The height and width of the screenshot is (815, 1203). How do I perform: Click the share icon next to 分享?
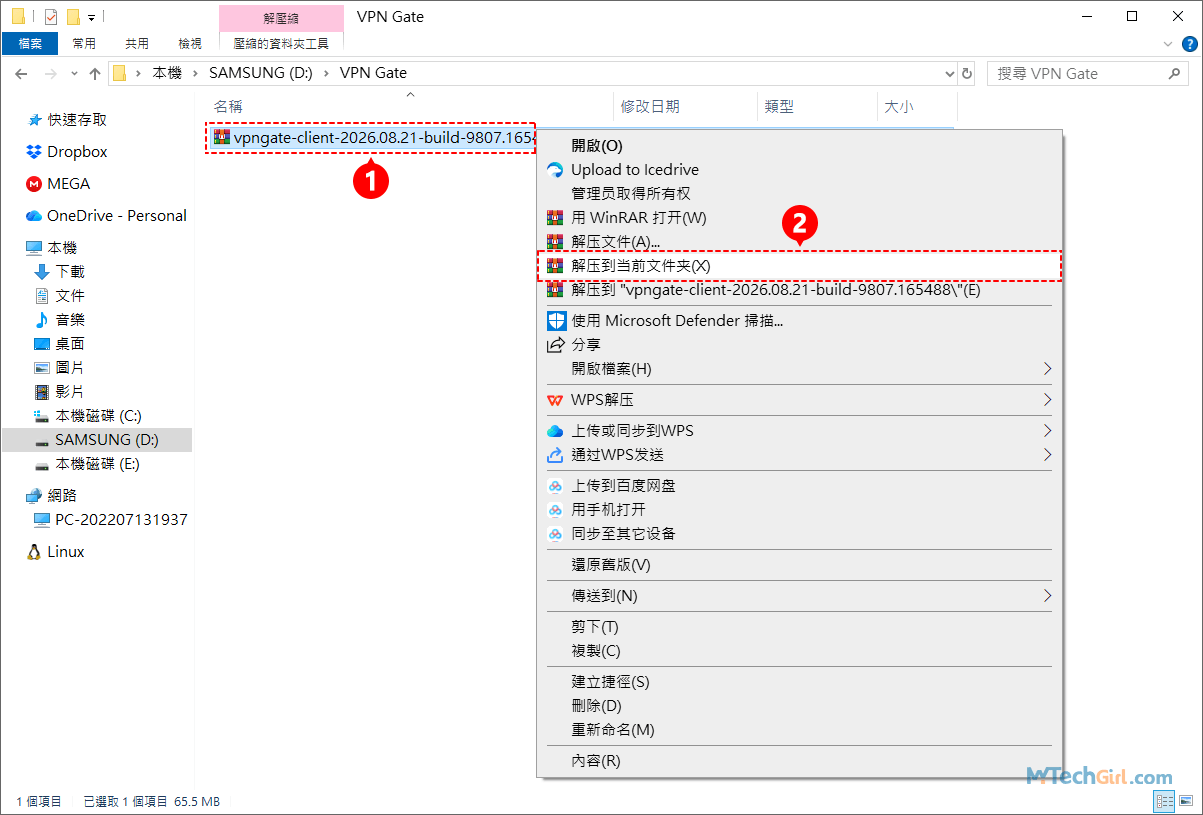tap(555, 345)
